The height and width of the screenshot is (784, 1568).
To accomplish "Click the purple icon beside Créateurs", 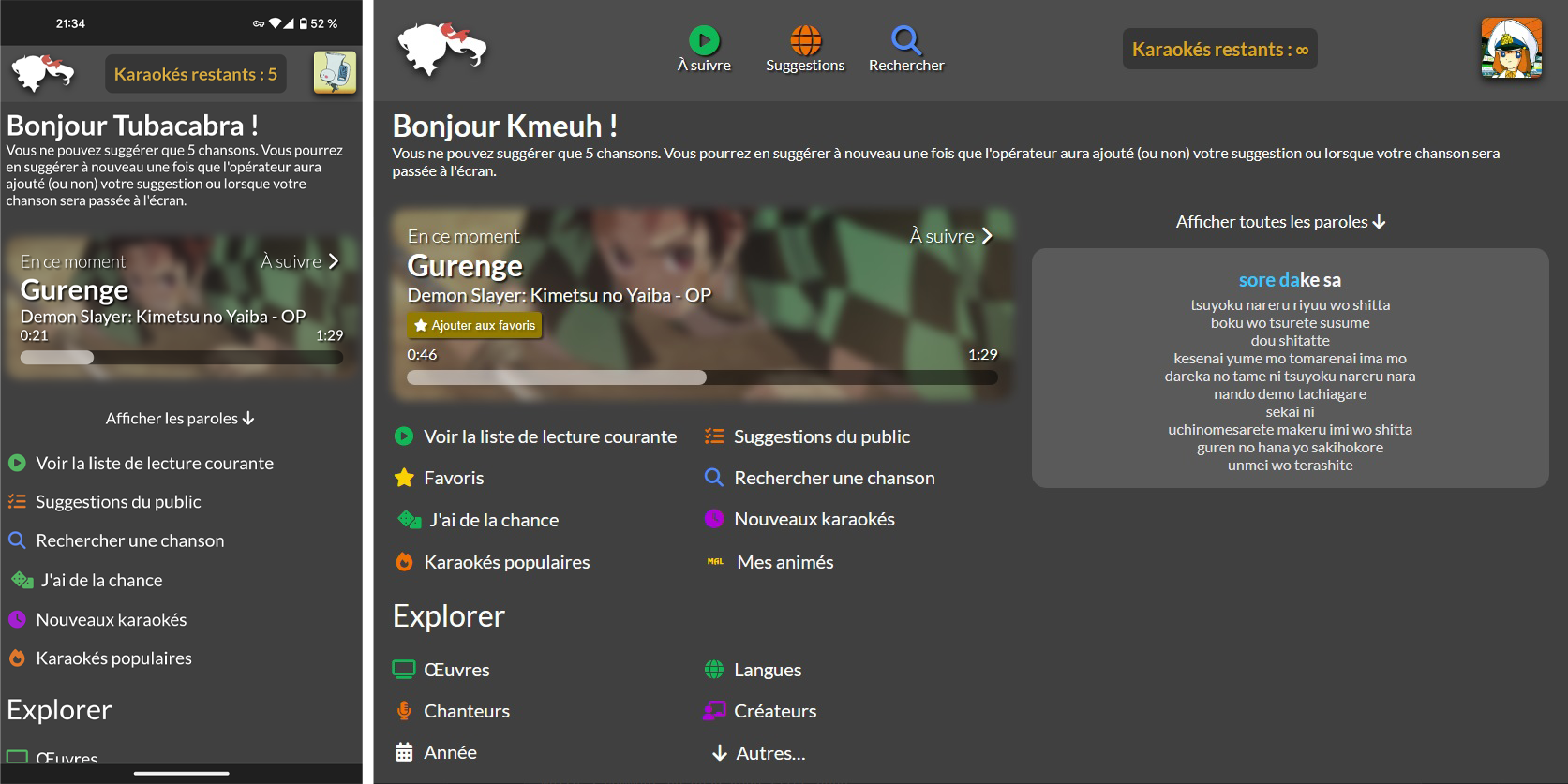I will 714,710.
